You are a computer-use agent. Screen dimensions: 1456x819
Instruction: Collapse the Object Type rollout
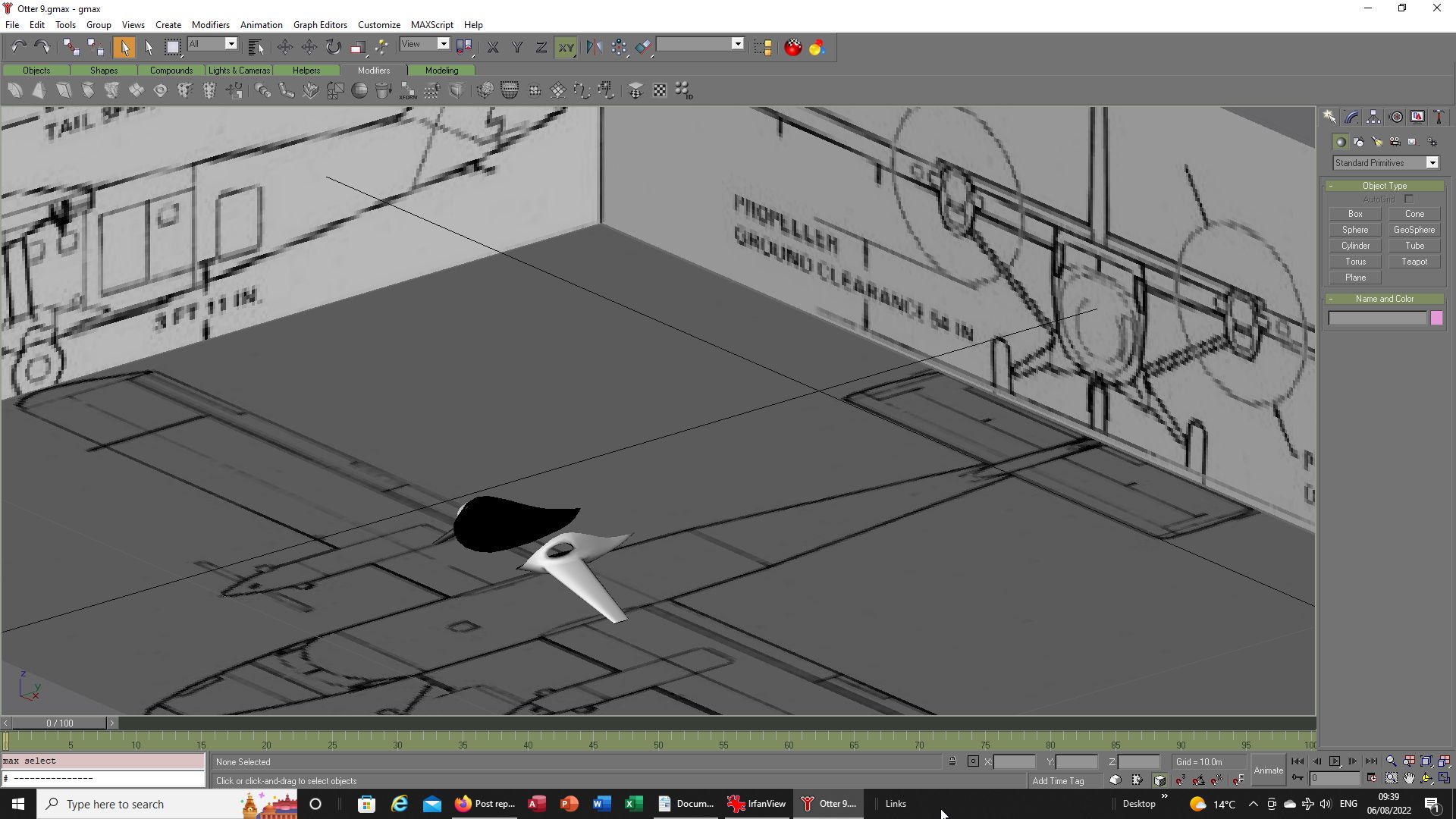click(1384, 186)
